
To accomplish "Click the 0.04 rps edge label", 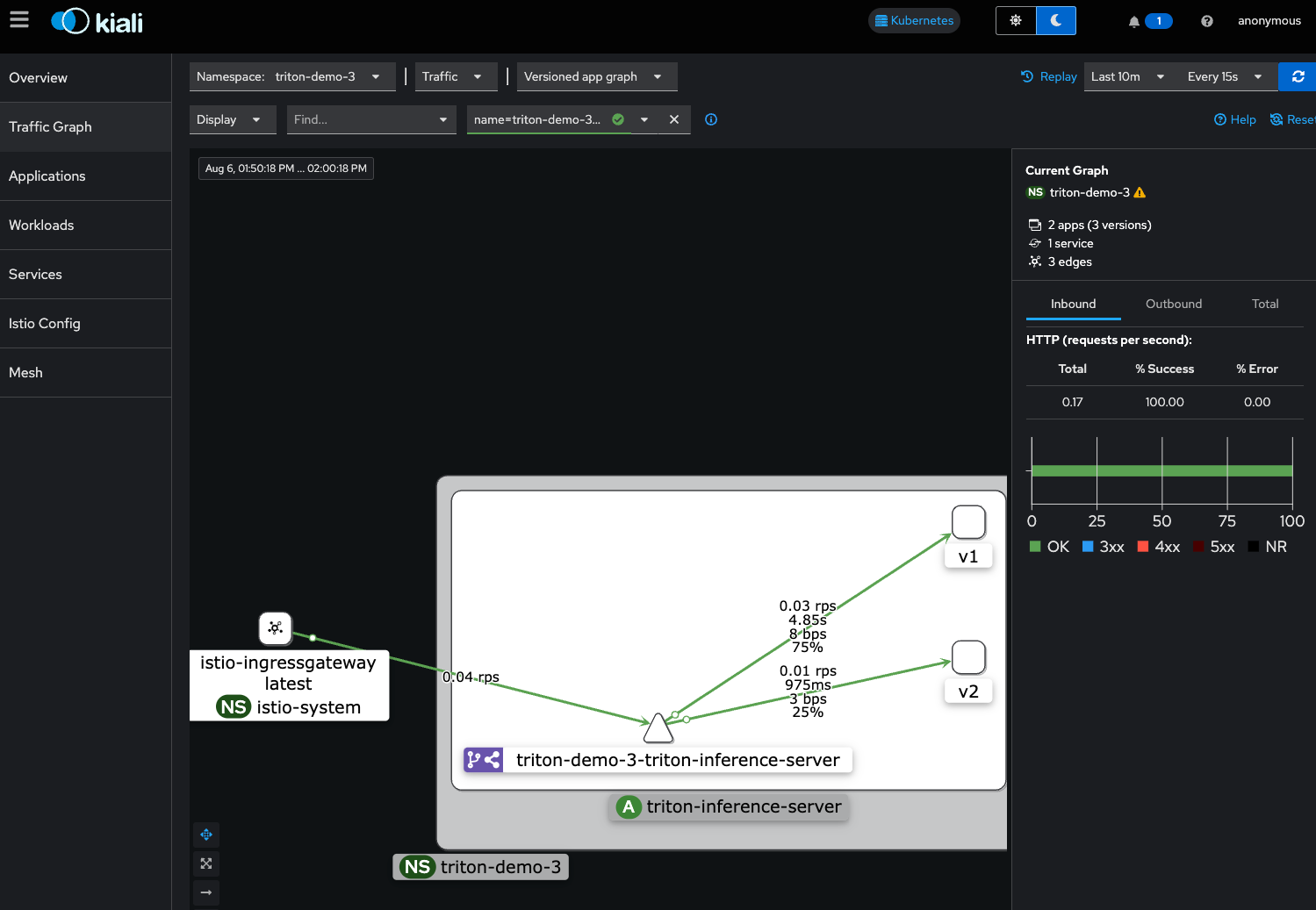I will click(471, 677).
